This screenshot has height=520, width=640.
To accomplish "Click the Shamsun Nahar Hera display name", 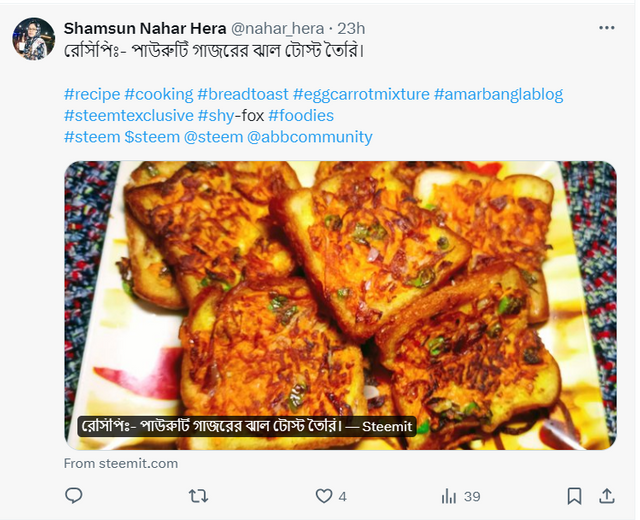I will [x=145, y=28].
